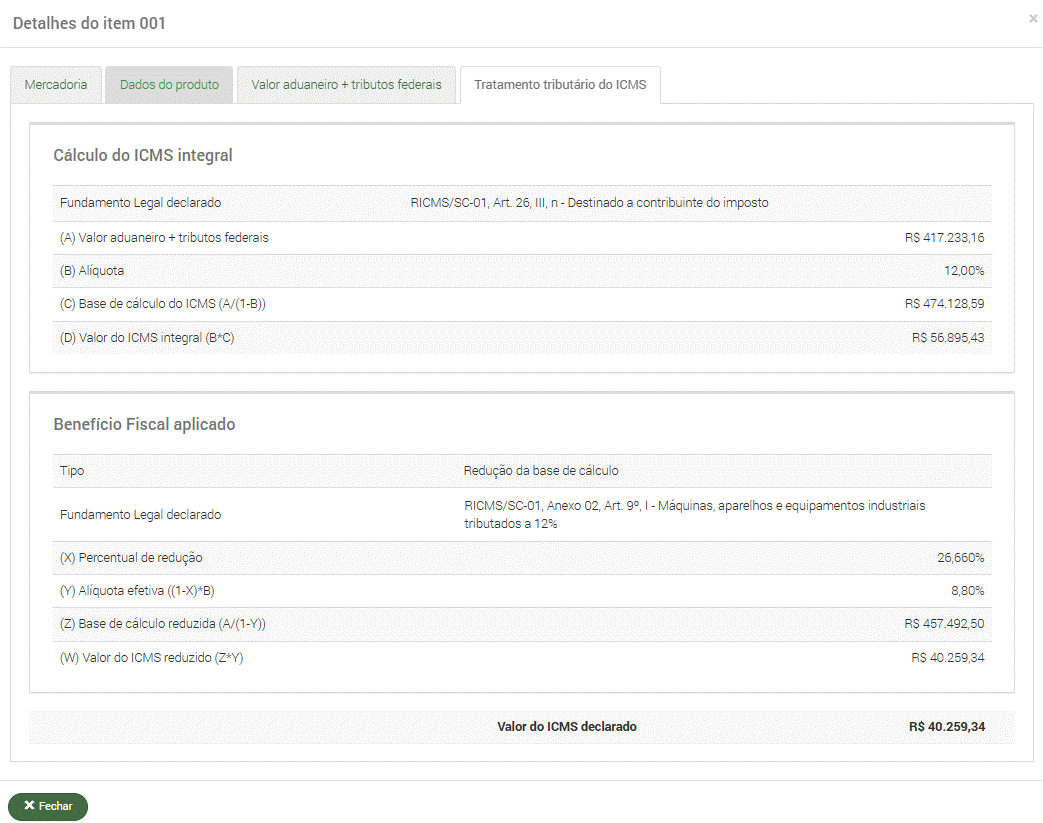
Task: Click the 12,00% Alíquota value
Action: click(x=964, y=271)
